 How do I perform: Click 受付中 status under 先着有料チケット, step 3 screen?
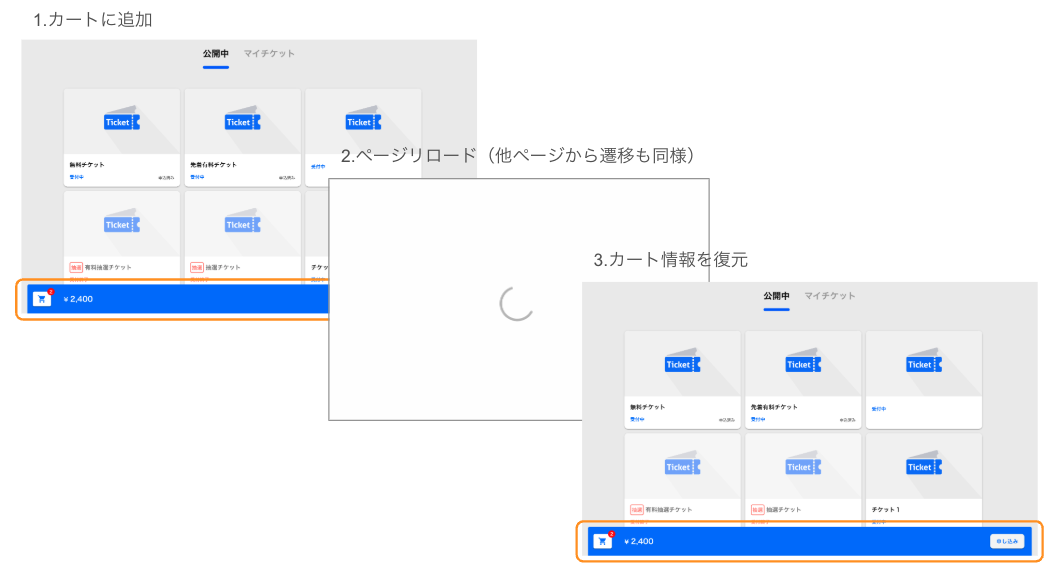pyautogui.click(x=757, y=419)
